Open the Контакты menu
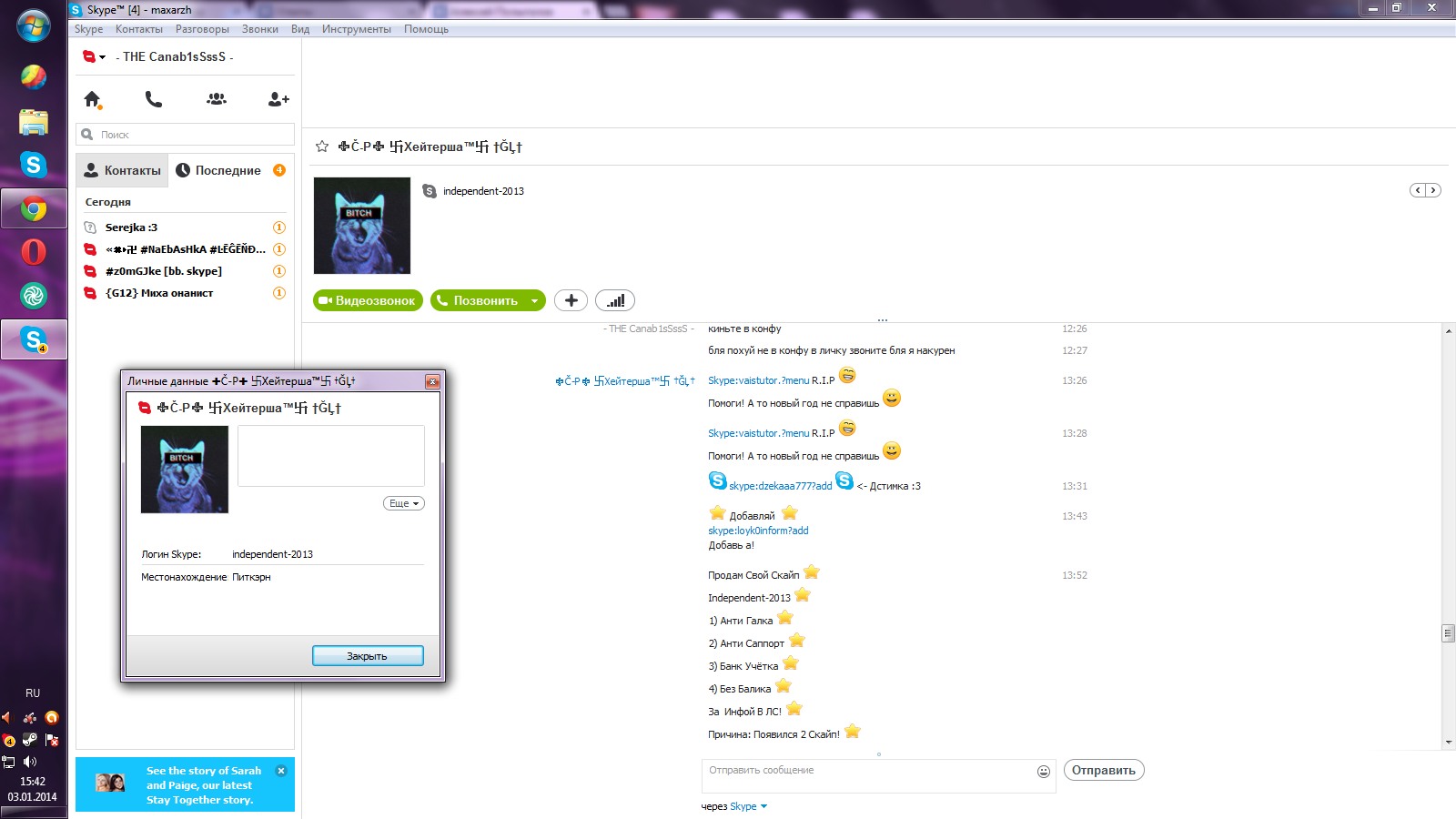1456x819 pixels. tap(138, 29)
